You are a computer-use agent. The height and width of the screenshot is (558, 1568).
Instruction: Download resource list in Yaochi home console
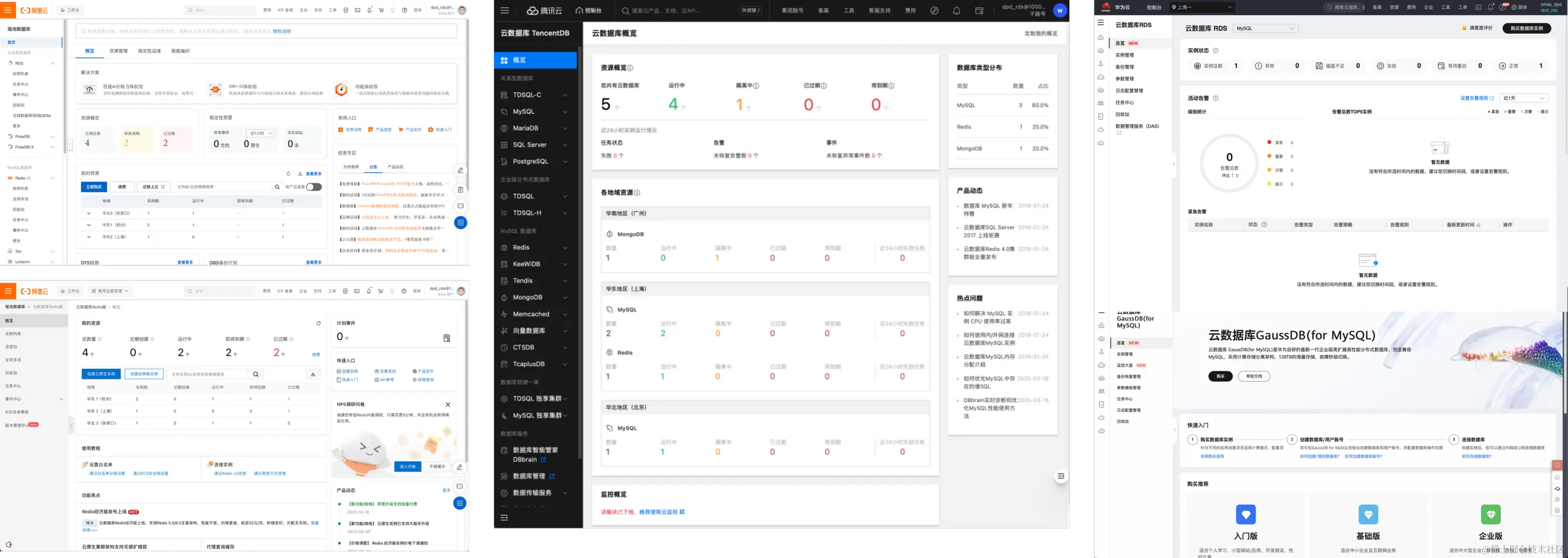(x=300, y=173)
